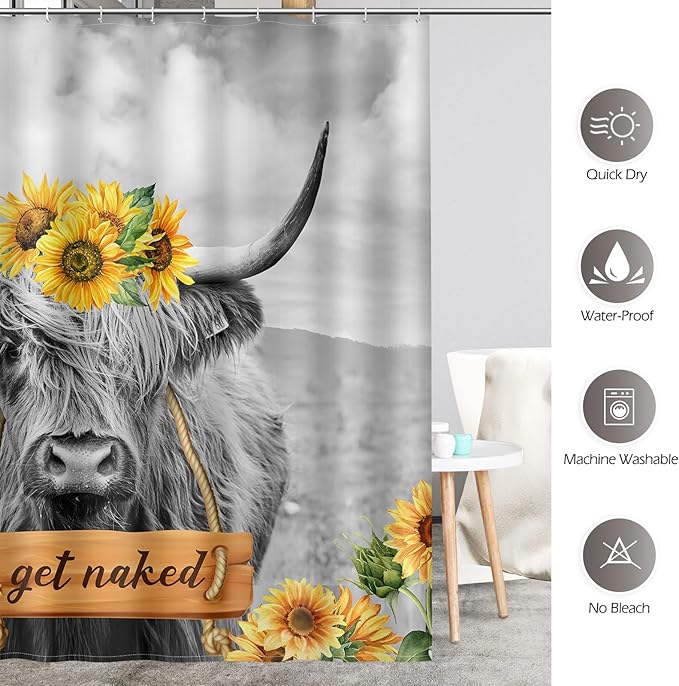
Task: Click the "Water-Proof" text label
Action: click(617, 315)
